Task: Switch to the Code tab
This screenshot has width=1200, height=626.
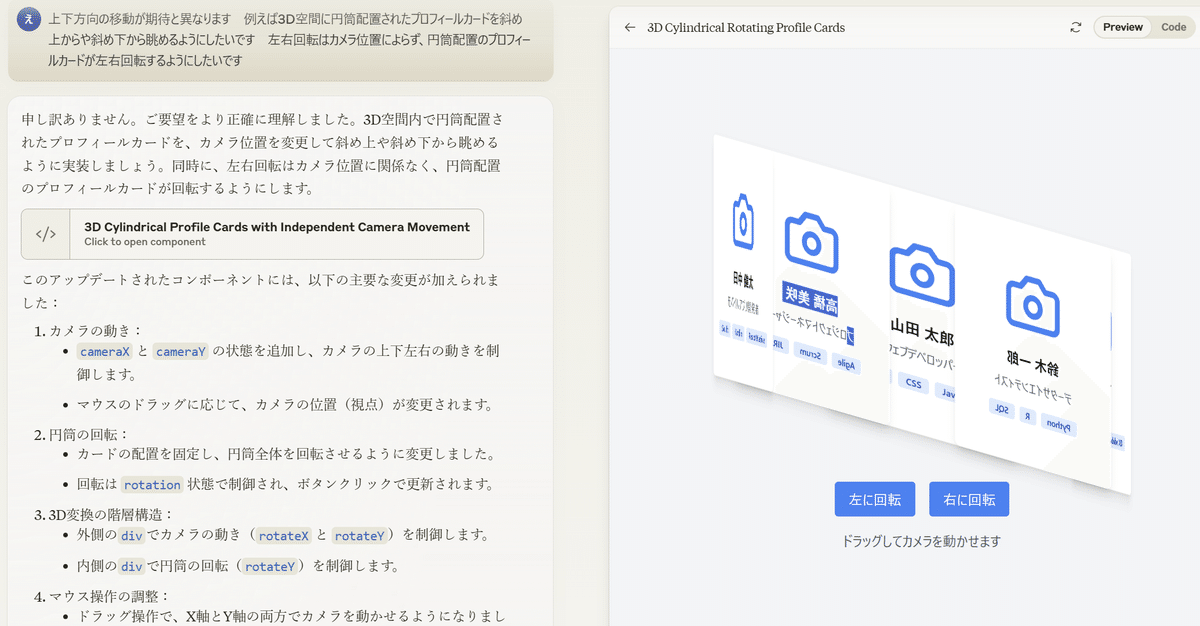Action: click(1173, 28)
